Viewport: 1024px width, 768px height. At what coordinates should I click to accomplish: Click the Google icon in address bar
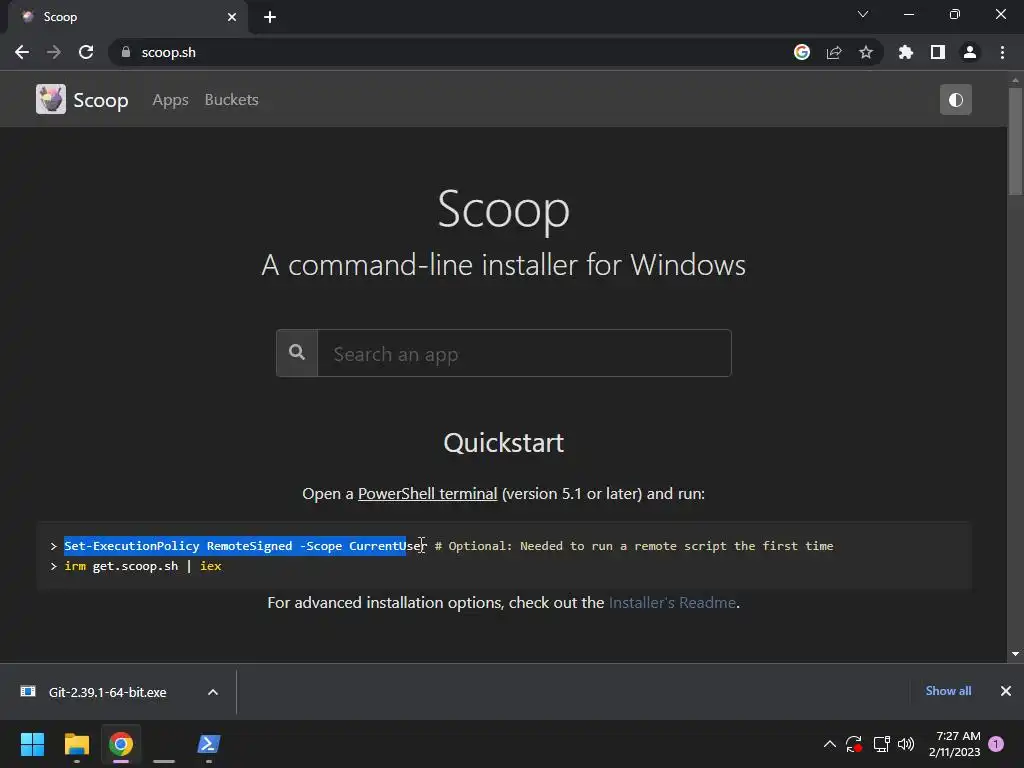[x=802, y=52]
